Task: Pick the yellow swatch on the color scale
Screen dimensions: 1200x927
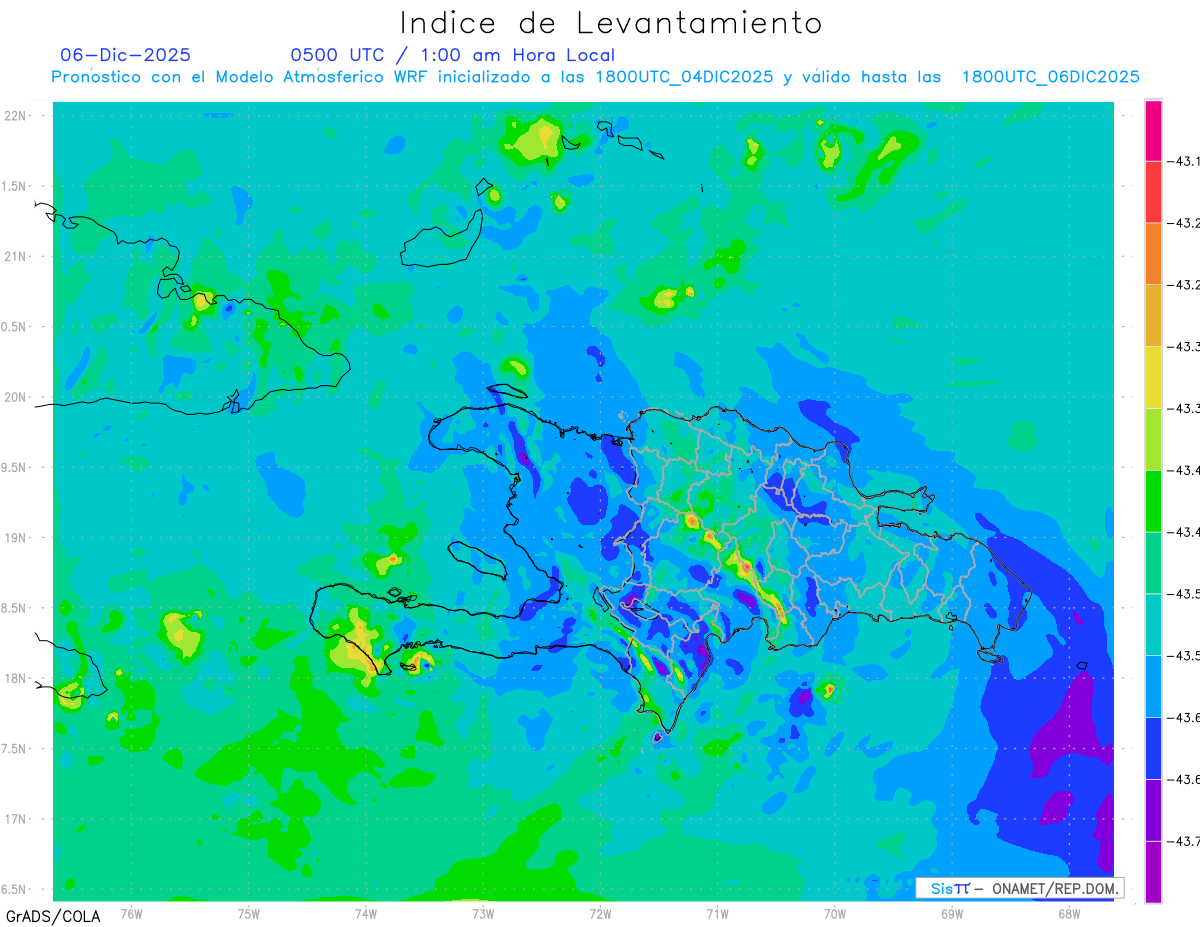Action: [1153, 377]
